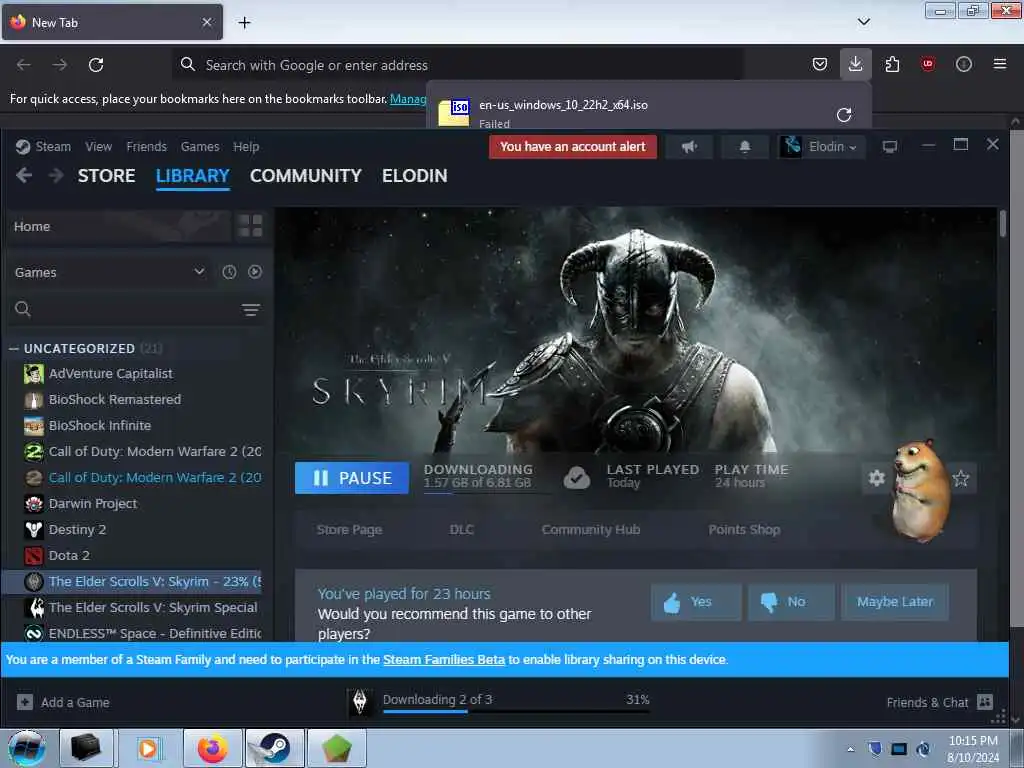Screen dimensions: 1024x768
Task: Open Skyrim Community Hub link
Action: (591, 530)
